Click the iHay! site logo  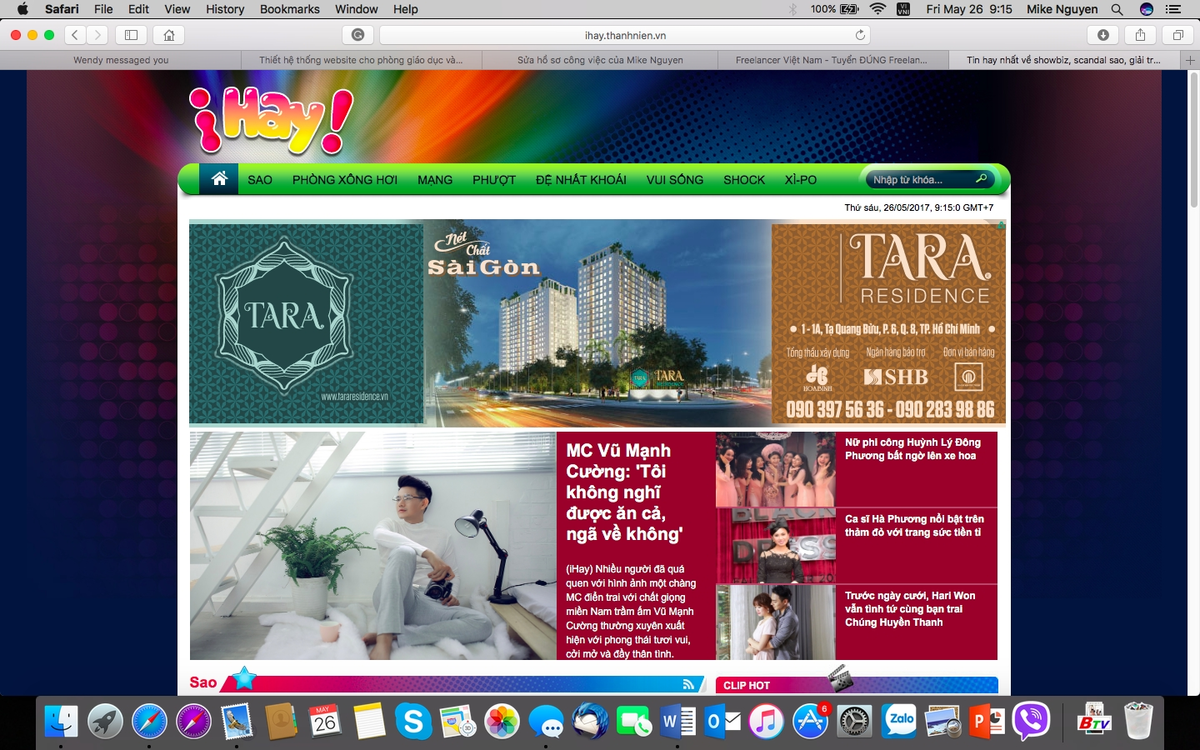(x=271, y=122)
